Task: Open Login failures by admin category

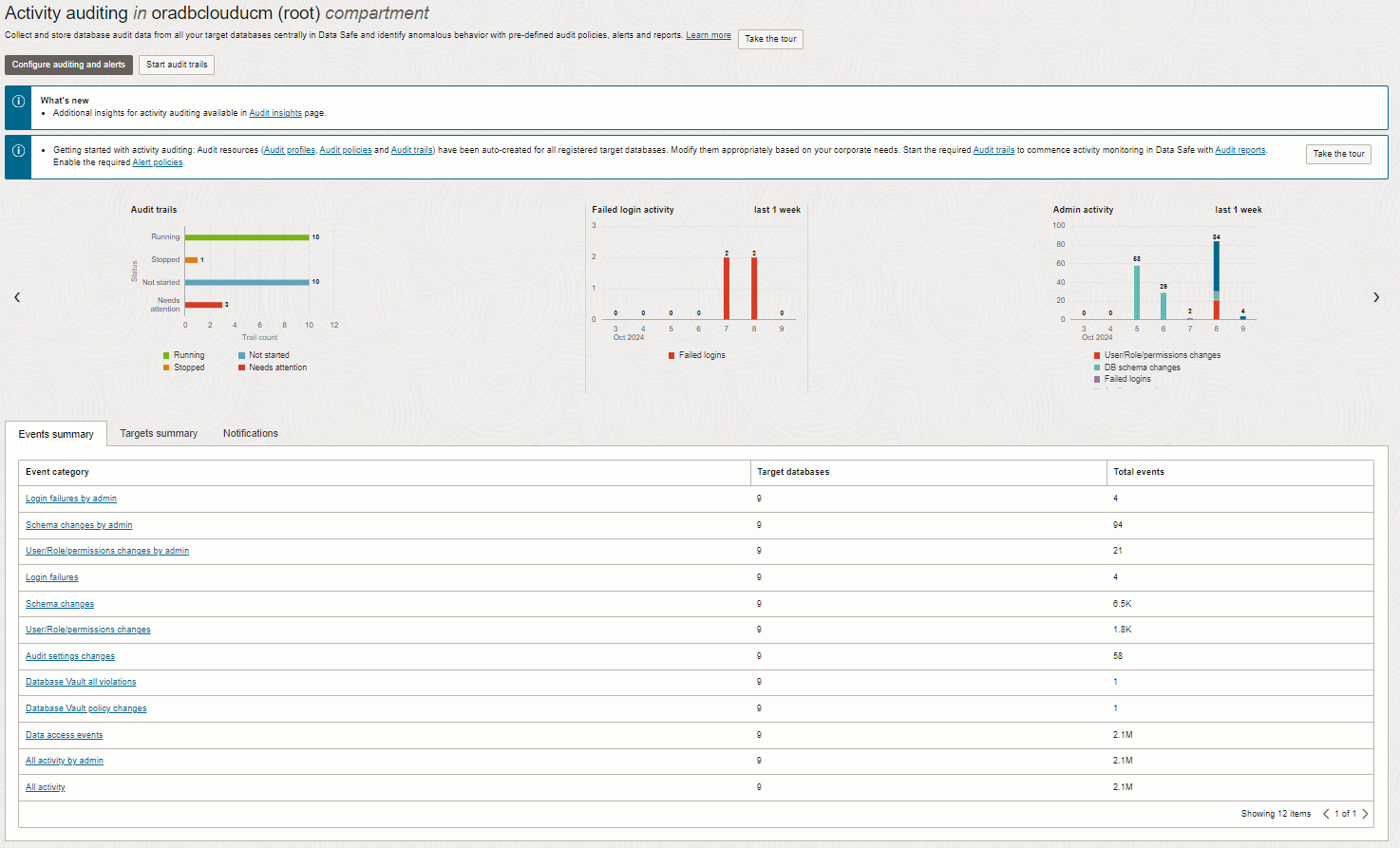Action: pyautogui.click(x=71, y=499)
